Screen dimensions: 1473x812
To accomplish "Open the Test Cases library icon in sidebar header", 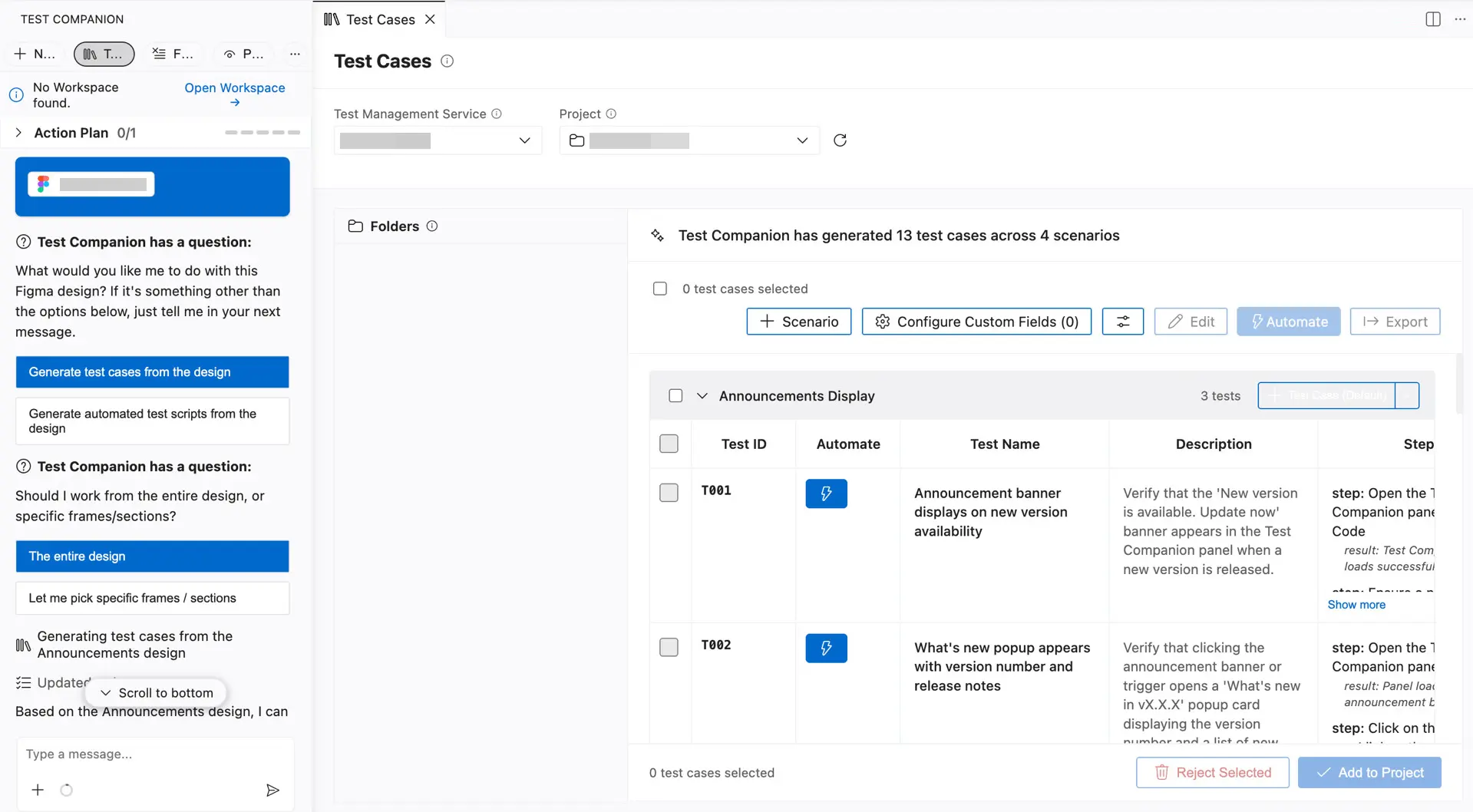I will (104, 54).
